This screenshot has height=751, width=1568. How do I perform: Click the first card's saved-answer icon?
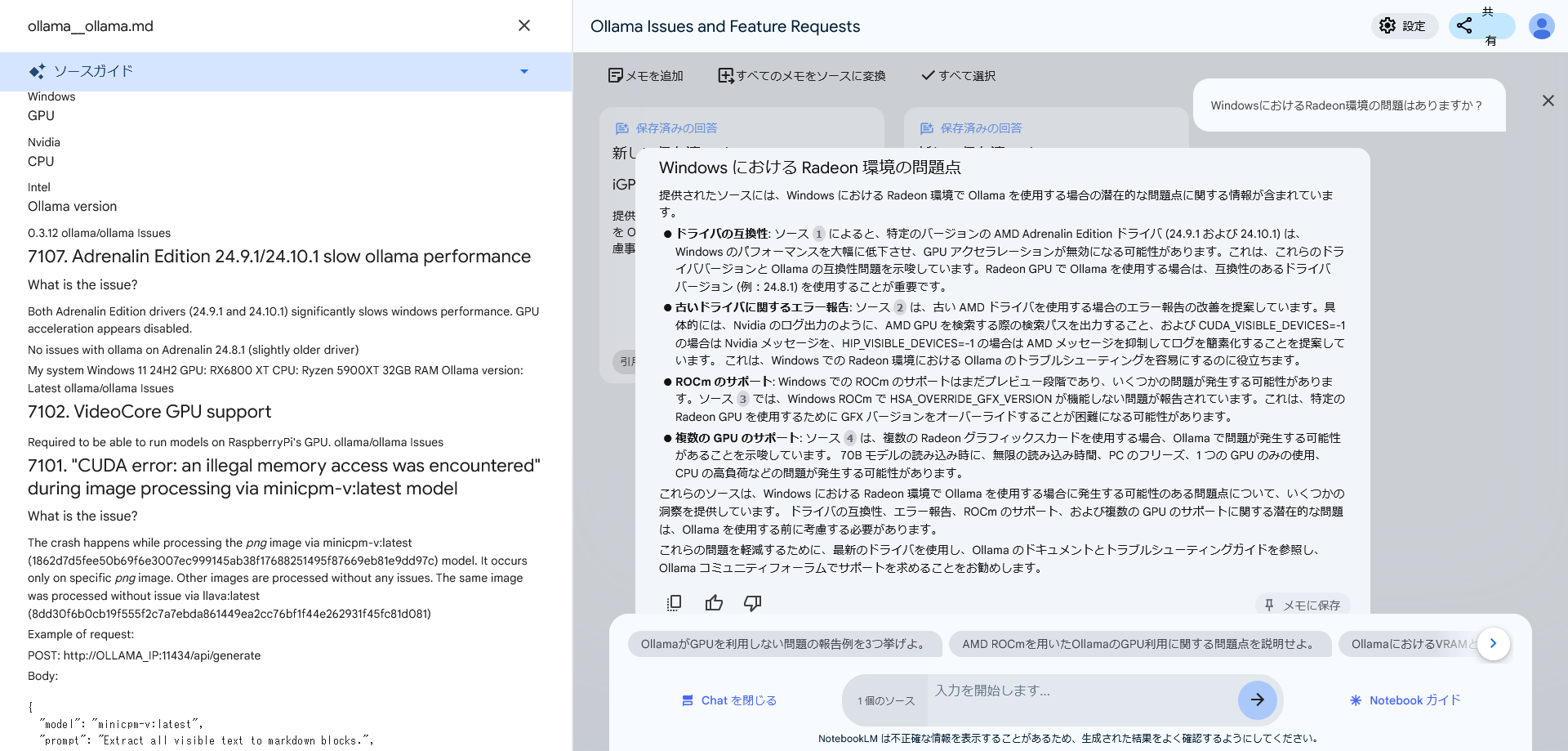coord(622,128)
